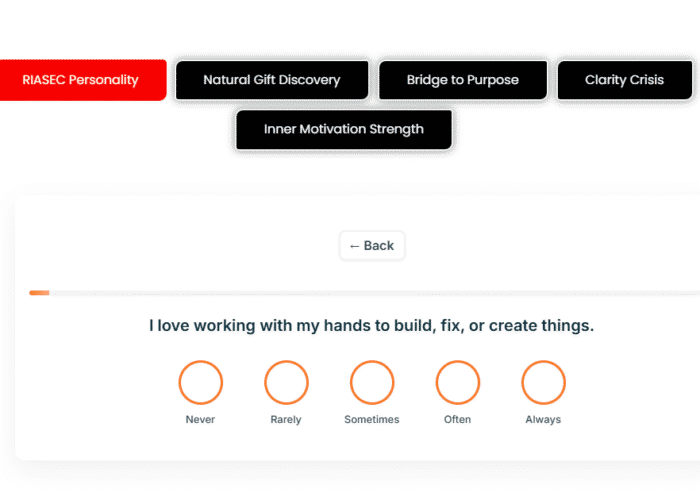Click the "Rarely" text label
Viewport: 700px width, 500px height.
point(286,420)
